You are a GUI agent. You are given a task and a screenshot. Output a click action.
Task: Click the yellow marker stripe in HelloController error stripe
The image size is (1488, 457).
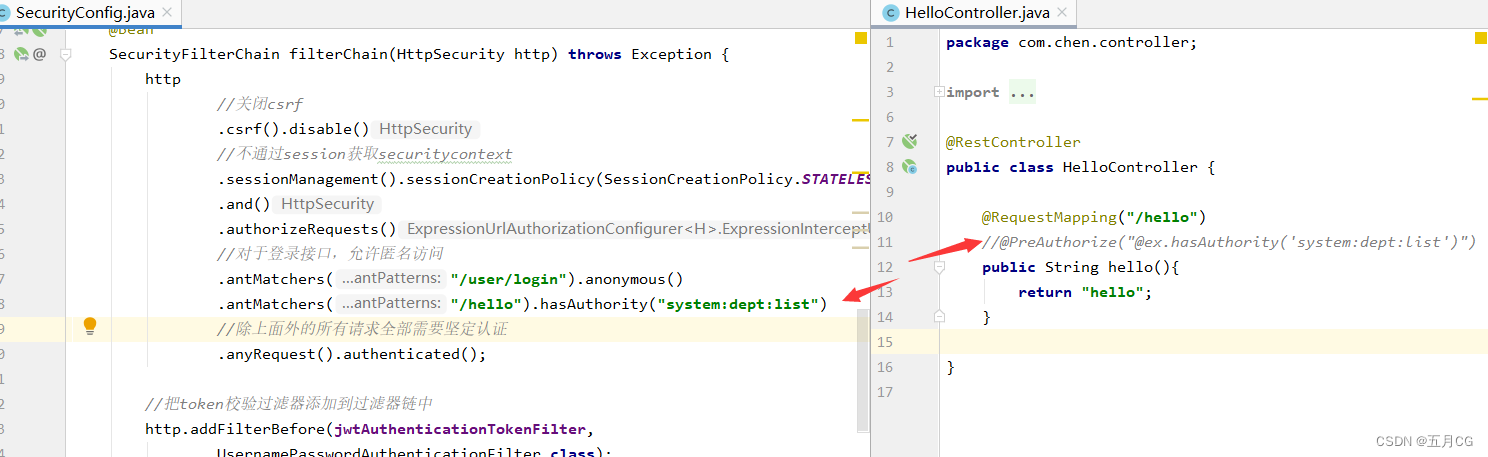point(1480,98)
